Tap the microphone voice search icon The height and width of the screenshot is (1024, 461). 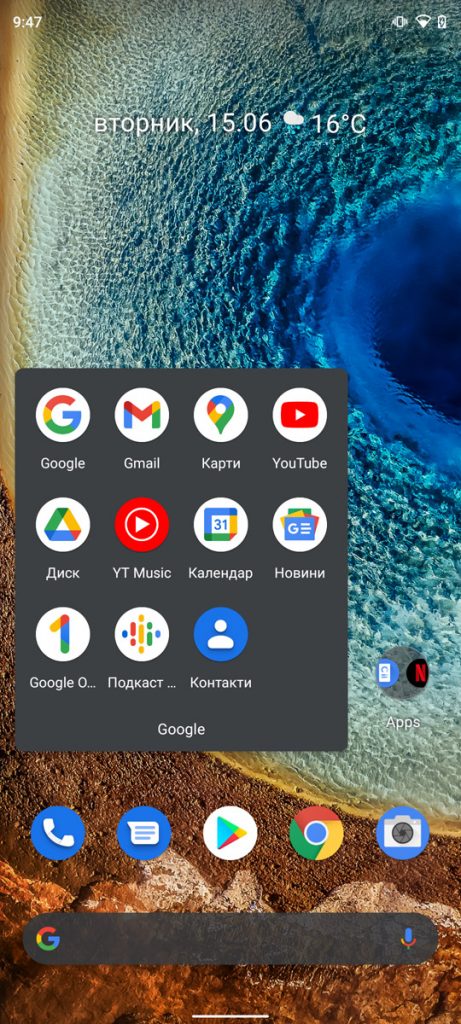(408, 939)
